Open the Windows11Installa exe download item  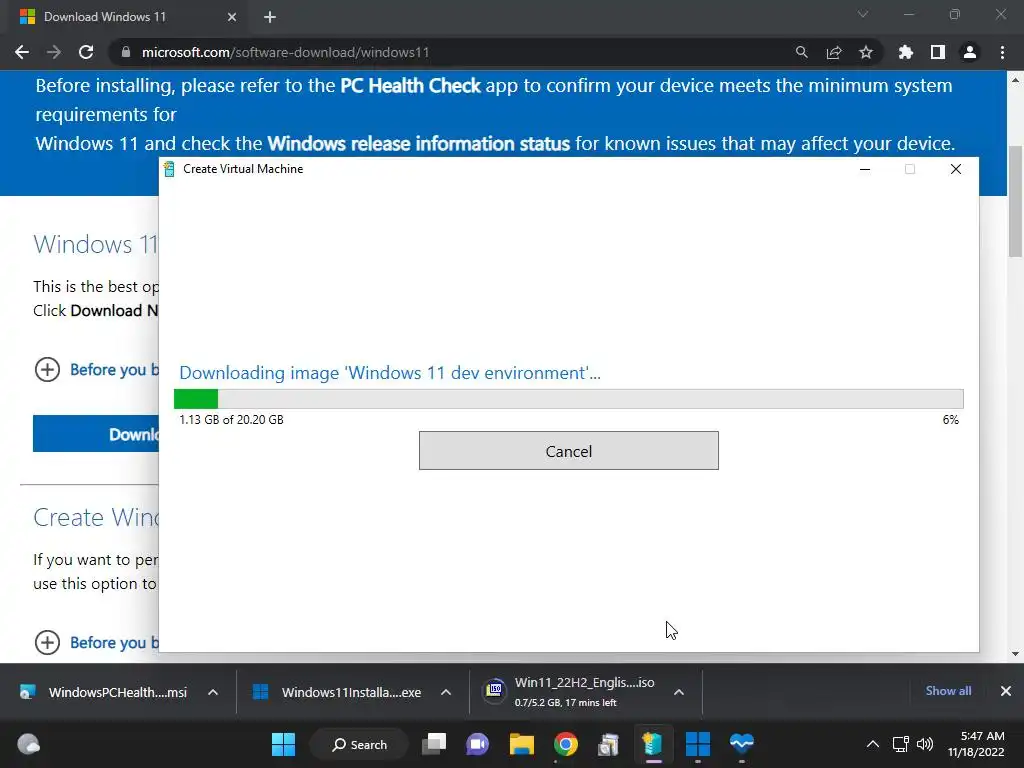pyautogui.click(x=336, y=692)
